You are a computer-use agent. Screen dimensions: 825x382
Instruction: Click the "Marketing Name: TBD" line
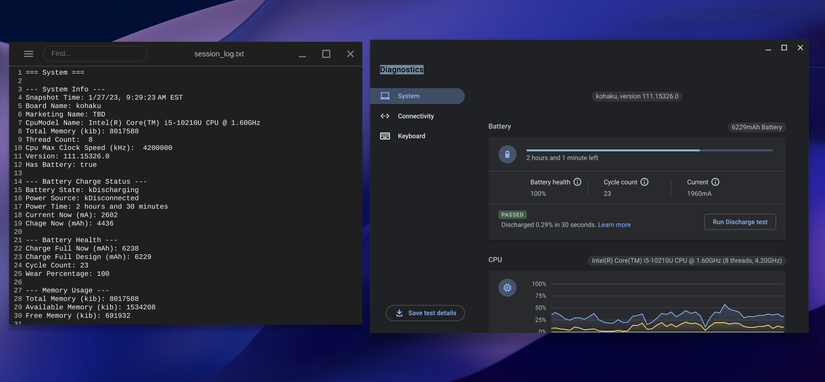(65, 114)
